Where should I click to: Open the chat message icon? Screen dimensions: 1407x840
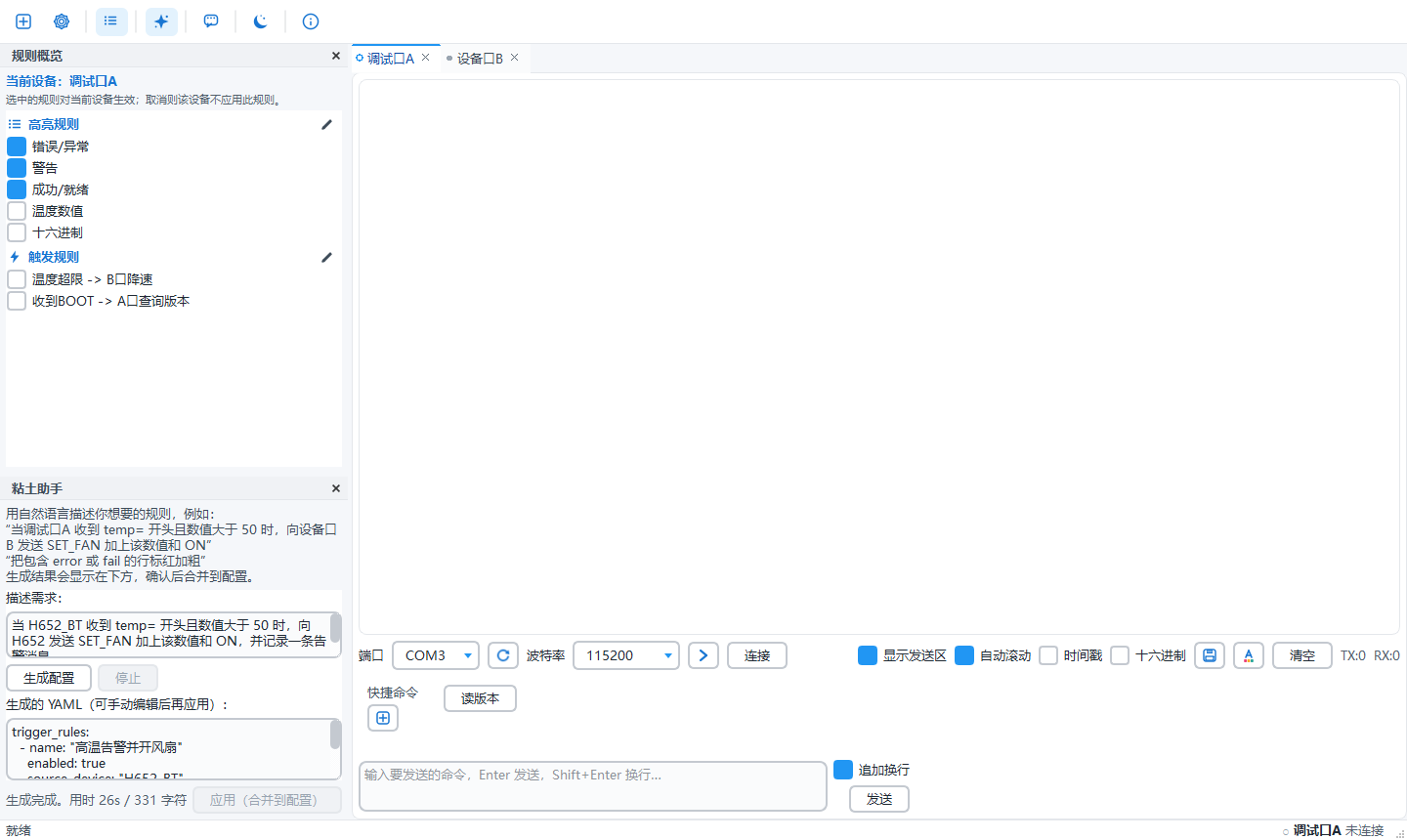coord(211,21)
